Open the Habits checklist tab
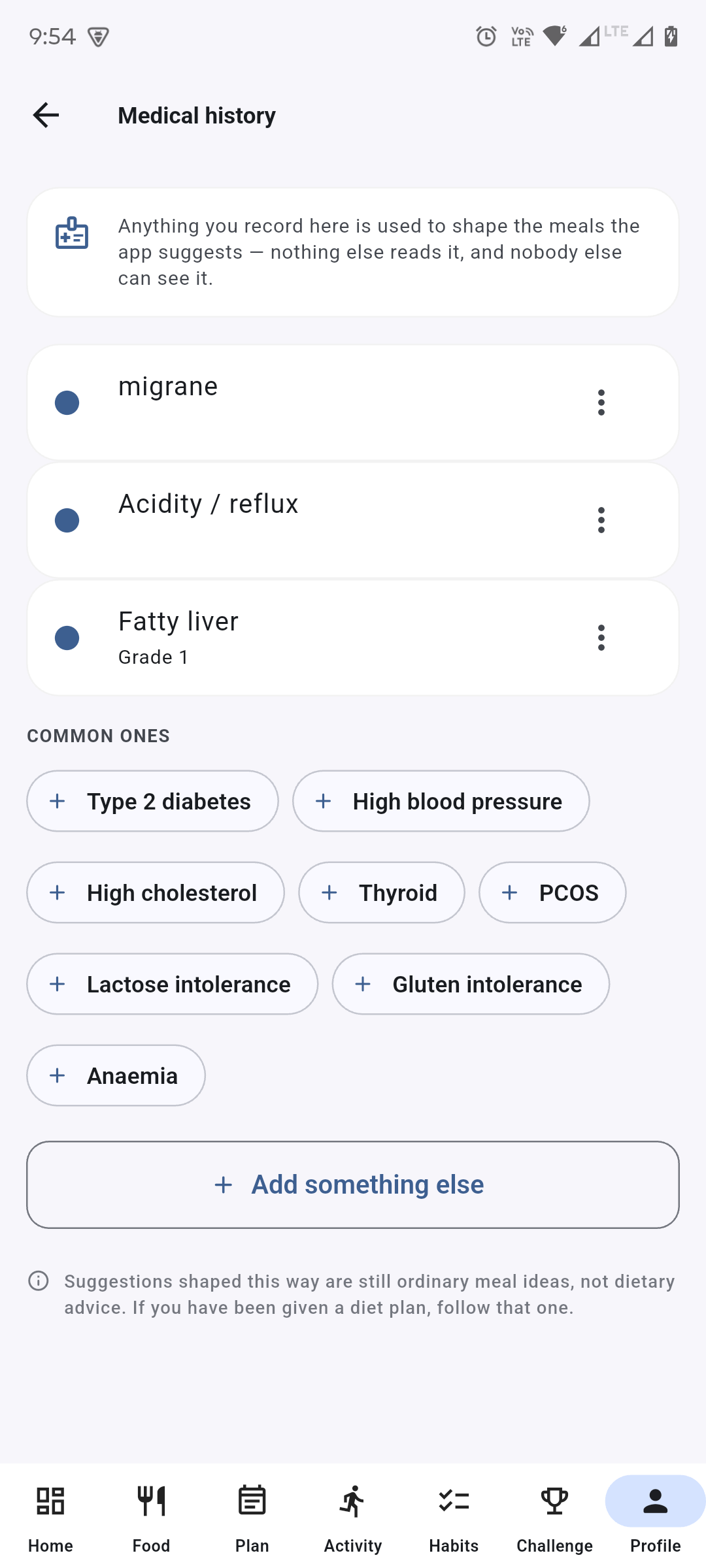Viewport: 706px width, 1568px height. pos(454,1501)
